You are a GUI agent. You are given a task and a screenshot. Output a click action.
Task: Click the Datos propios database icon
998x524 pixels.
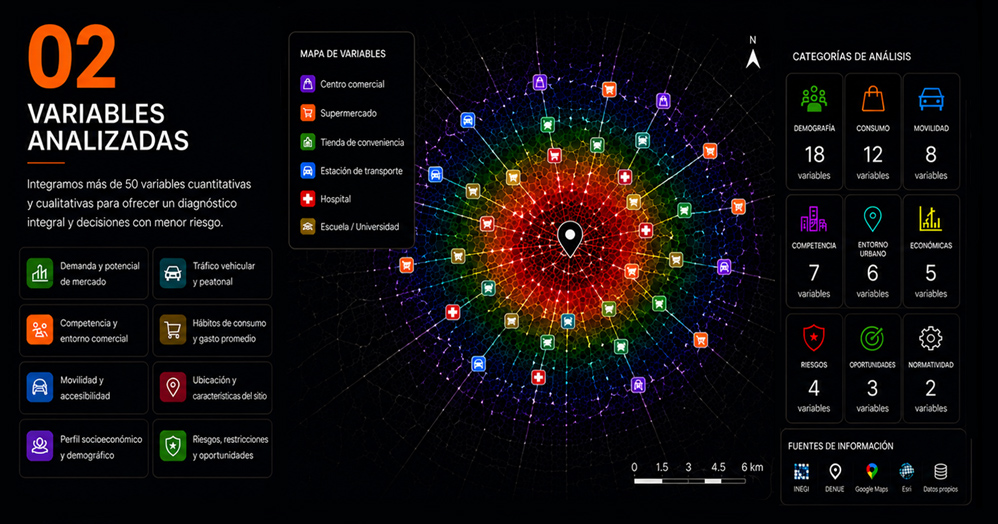point(940,472)
